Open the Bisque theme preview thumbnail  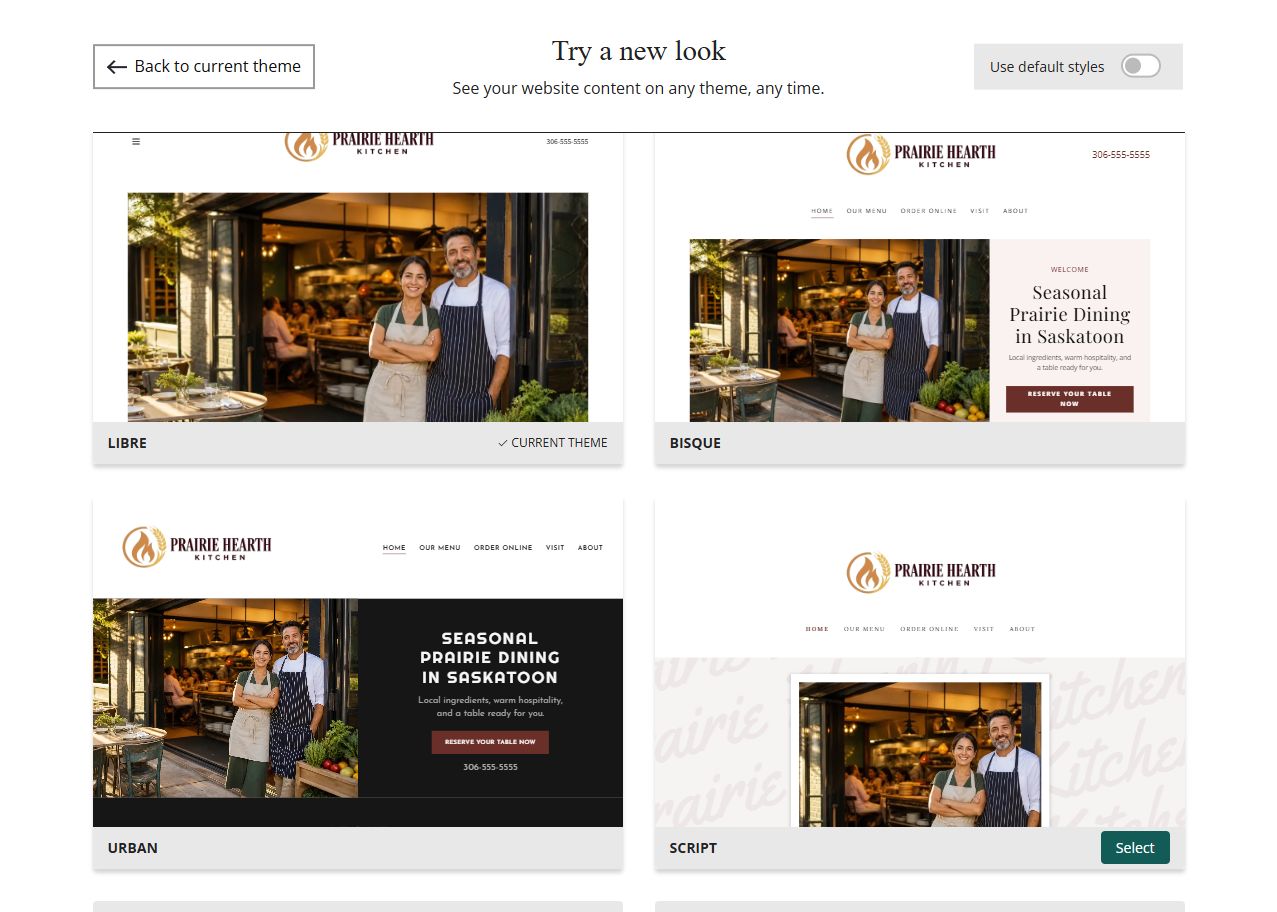[920, 277]
